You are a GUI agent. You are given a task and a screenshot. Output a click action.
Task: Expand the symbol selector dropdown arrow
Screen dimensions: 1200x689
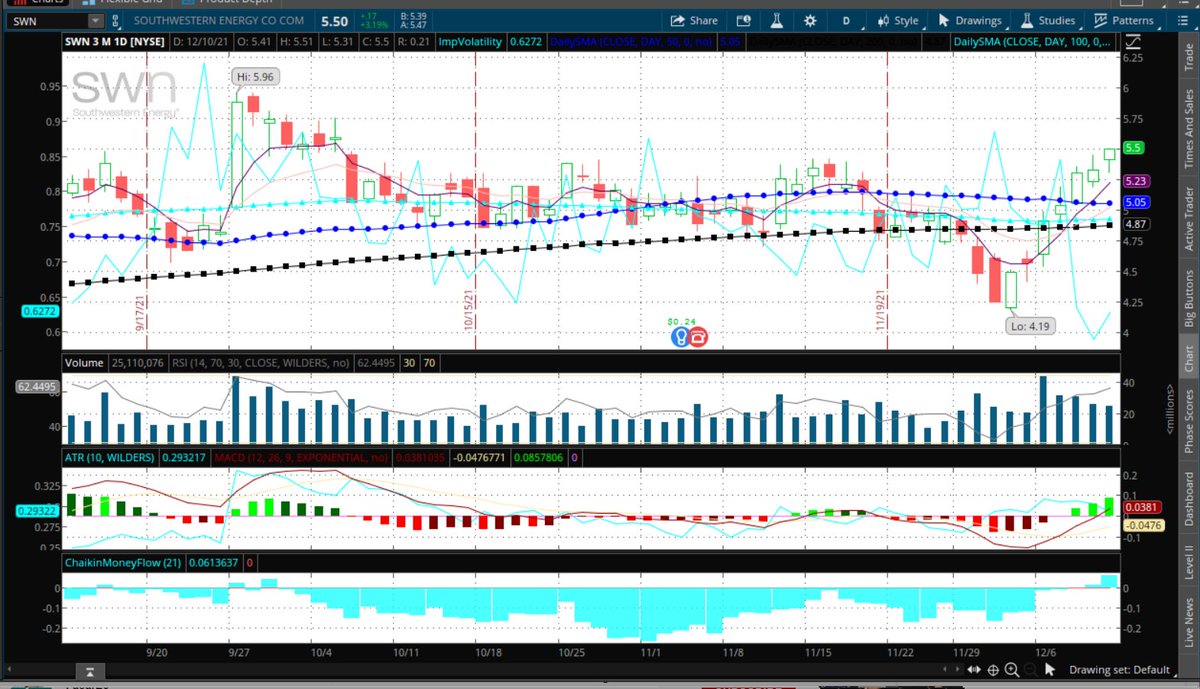(94, 20)
